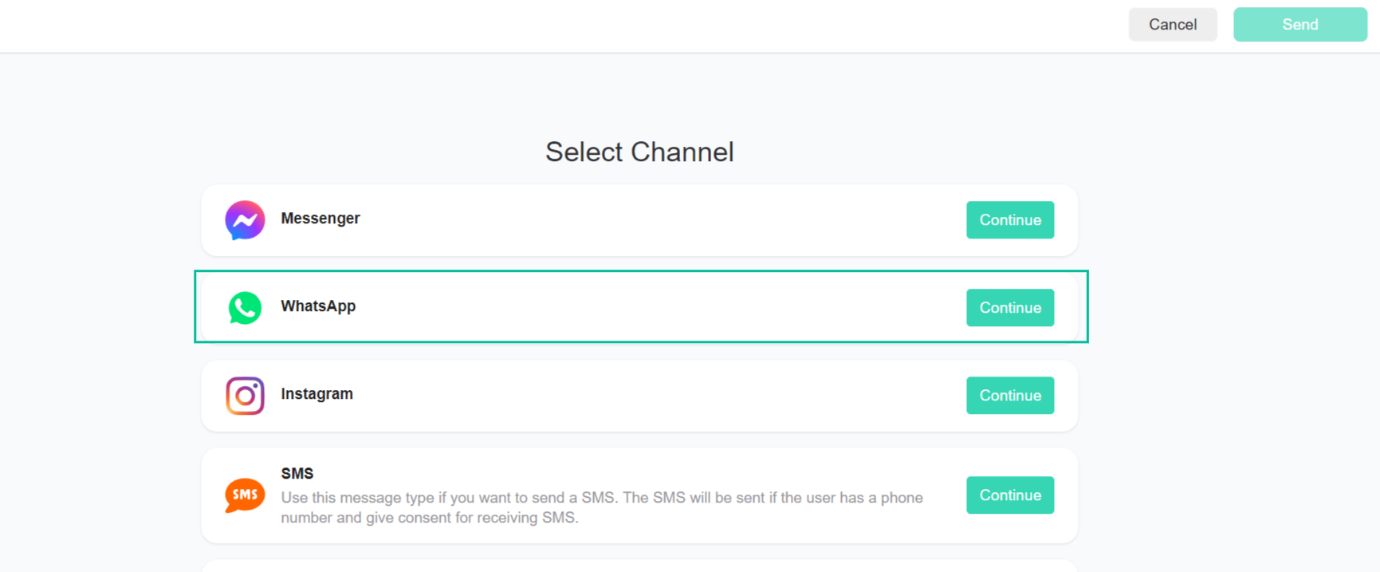Click the Select Channel heading
Image resolution: width=1380 pixels, height=572 pixels.
point(640,152)
